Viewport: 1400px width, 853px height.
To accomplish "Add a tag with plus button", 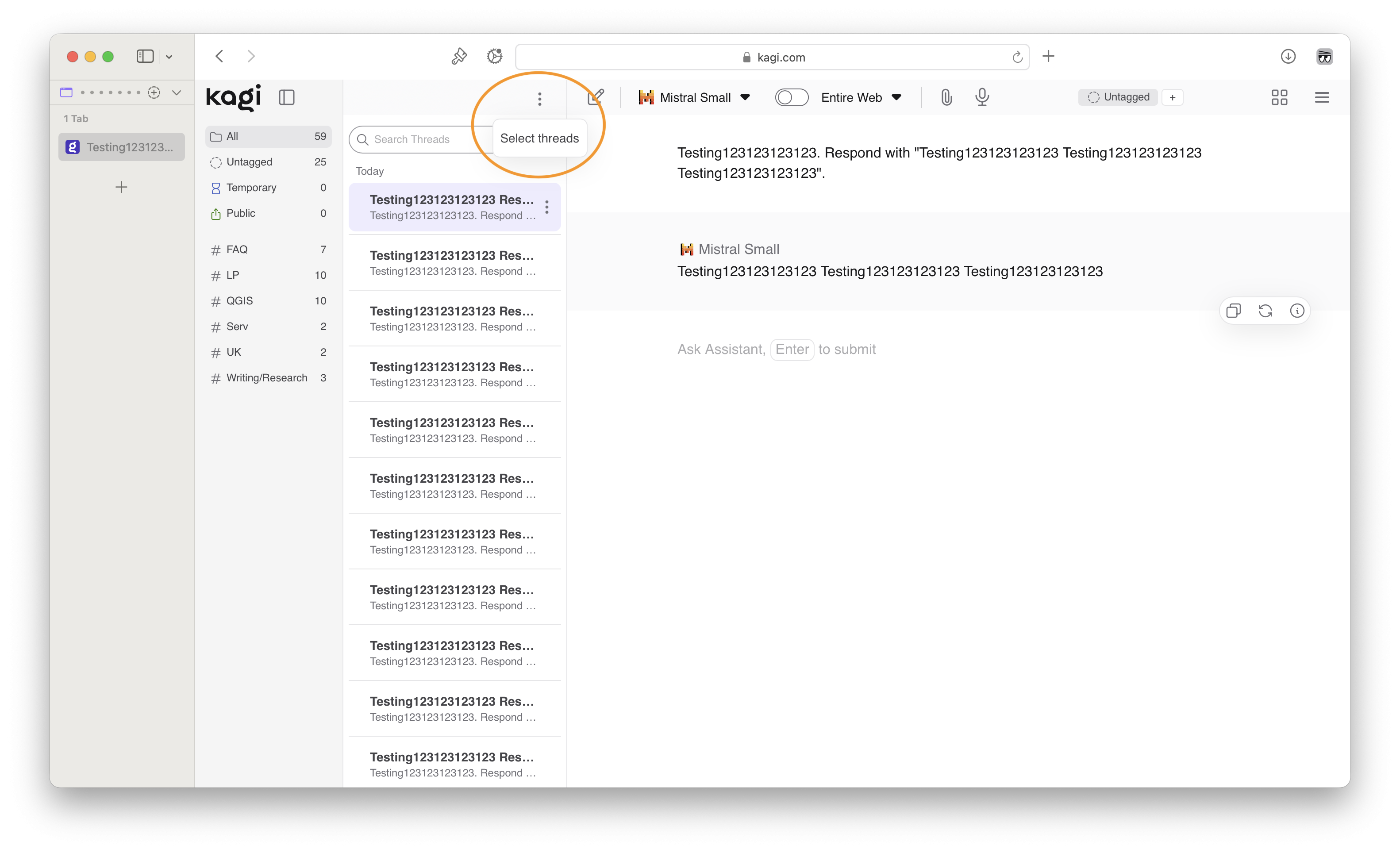I will [1172, 97].
